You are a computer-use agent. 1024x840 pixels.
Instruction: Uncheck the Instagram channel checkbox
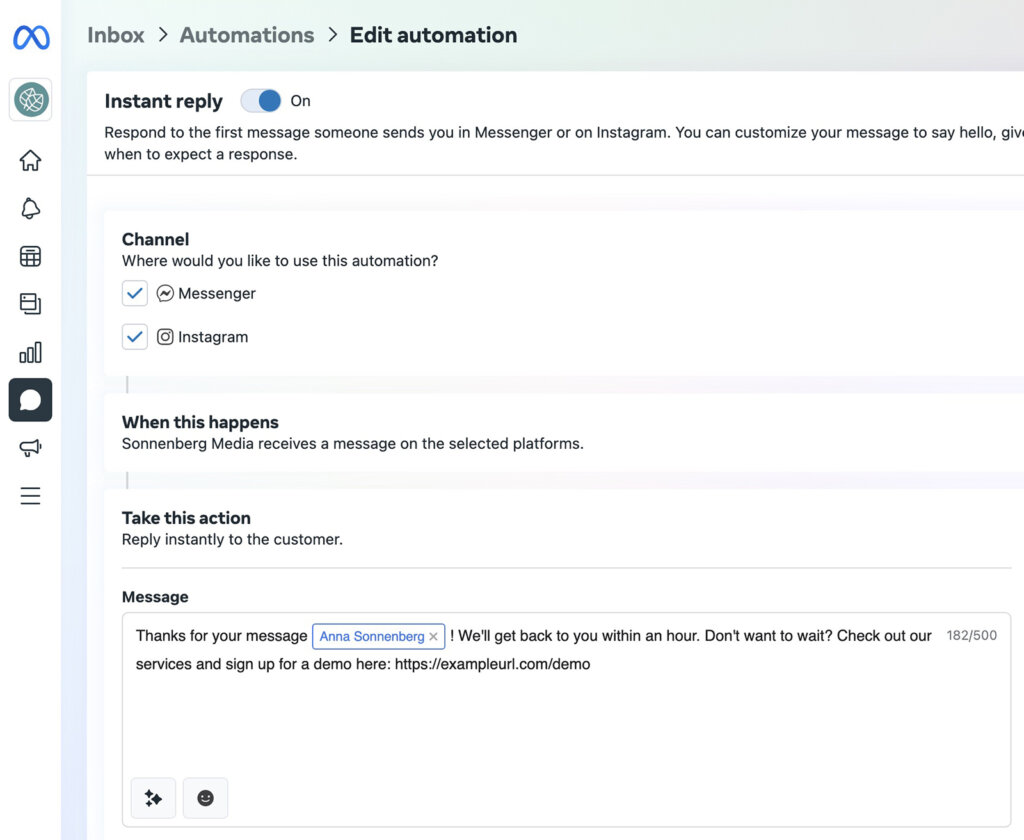coord(135,337)
